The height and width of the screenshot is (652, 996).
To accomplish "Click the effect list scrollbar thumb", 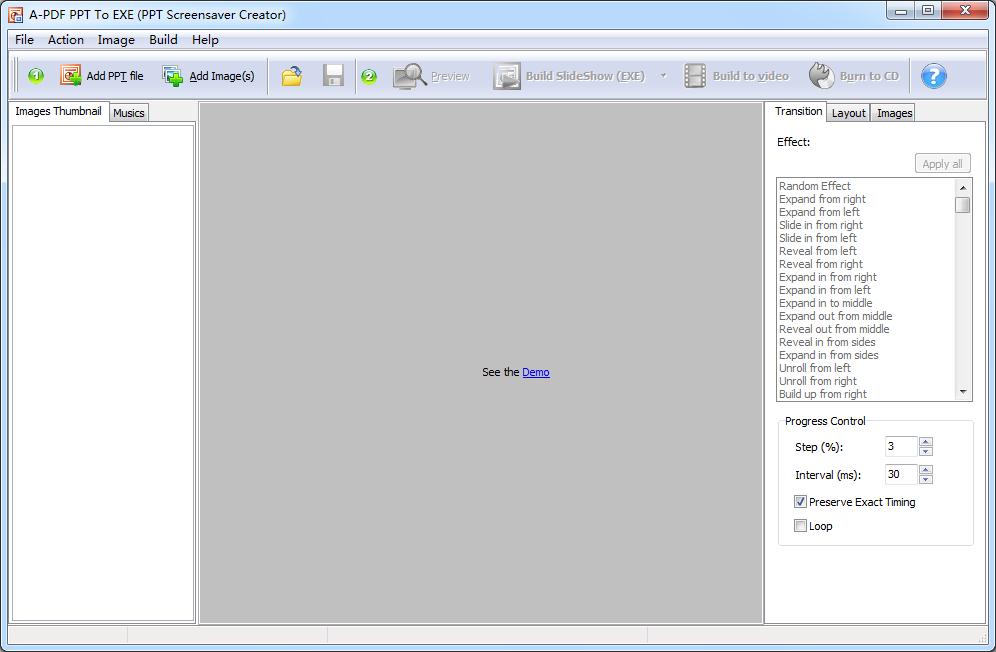I will click(963, 205).
